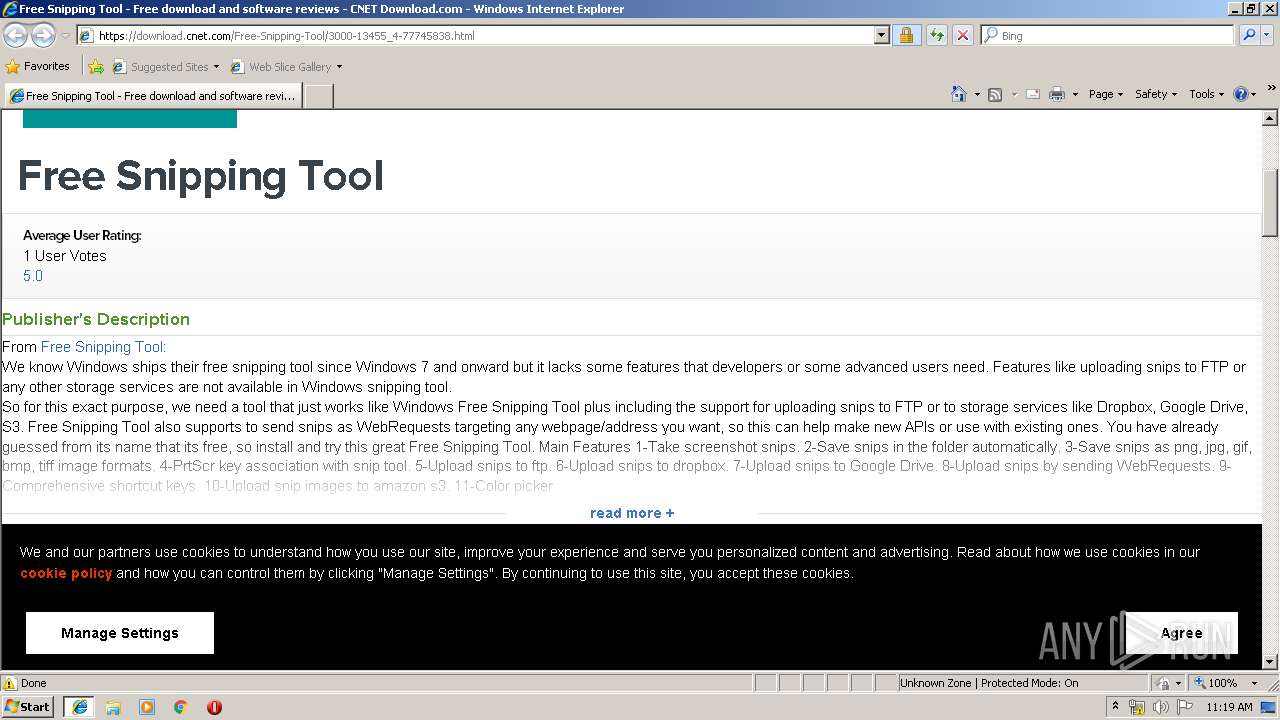
Task: Click the Read Mail envelope icon
Action: pyautogui.click(x=1033, y=94)
